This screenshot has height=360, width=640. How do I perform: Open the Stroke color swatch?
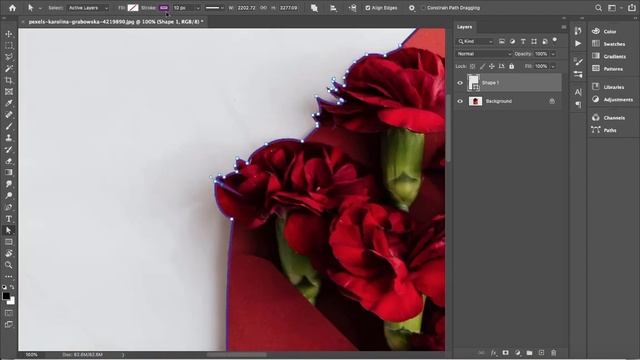click(164, 8)
